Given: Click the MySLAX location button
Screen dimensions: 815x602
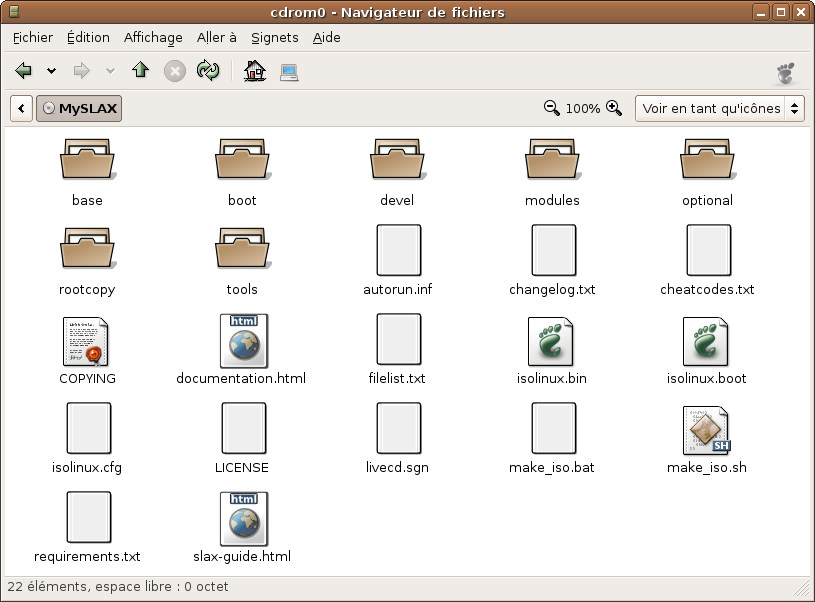Looking at the screenshot, I should click(x=79, y=108).
